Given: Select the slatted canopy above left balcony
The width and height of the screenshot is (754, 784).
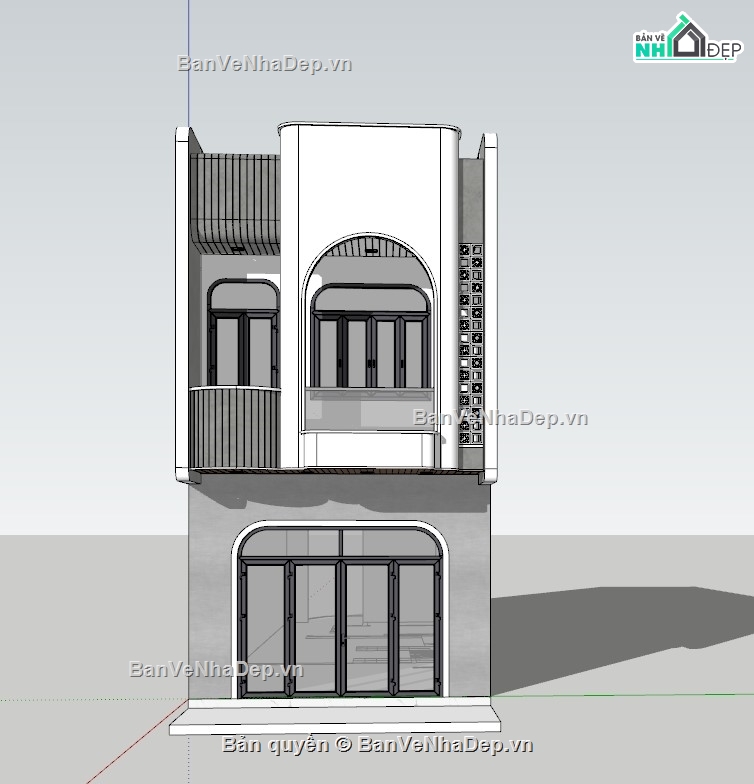Looking at the screenshot, I should [x=234, y=204].
